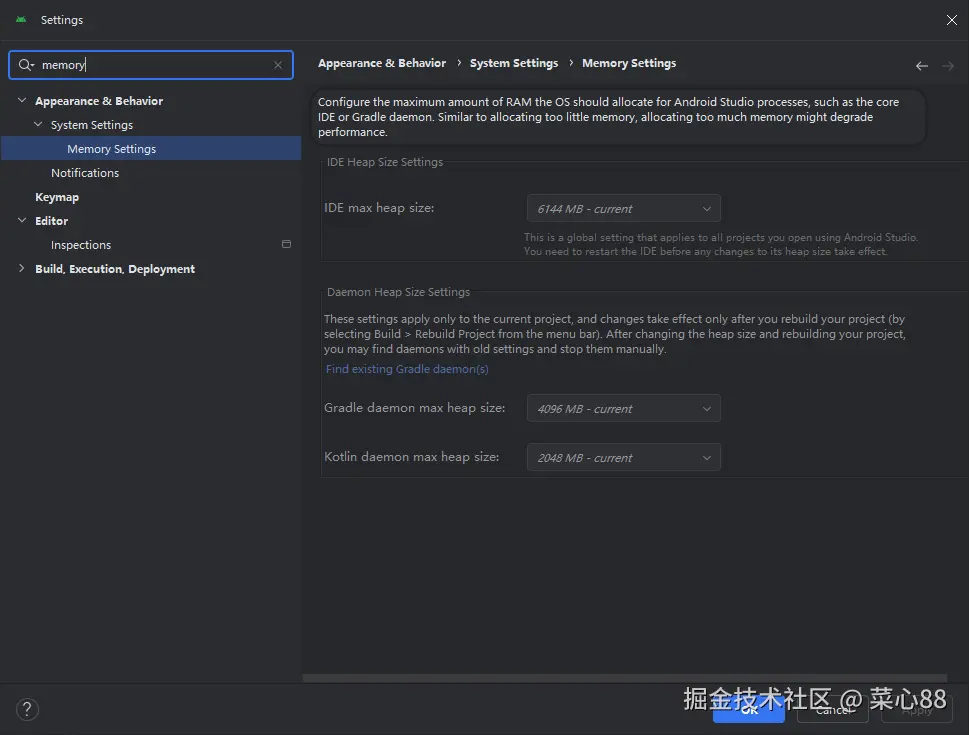
Task: Click the Find existing Gradle daemon(s) link
Action: click(x=407, y=369)
